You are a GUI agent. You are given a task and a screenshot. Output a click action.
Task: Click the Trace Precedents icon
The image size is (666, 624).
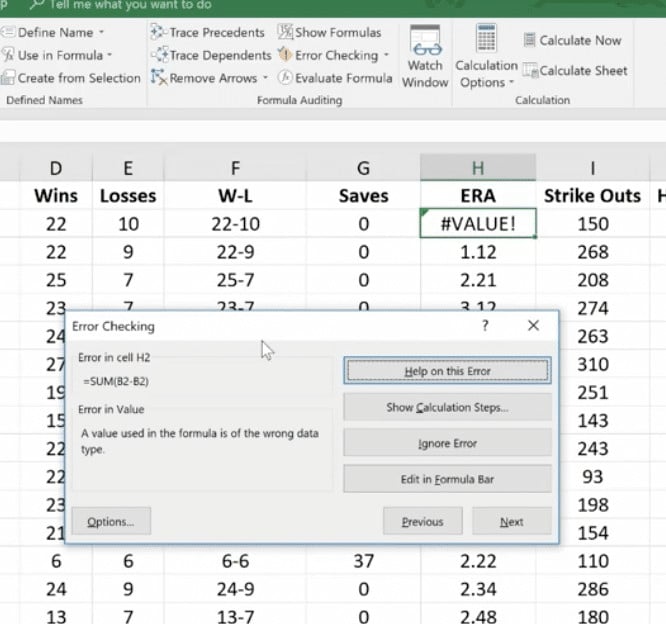coord(159,33)
